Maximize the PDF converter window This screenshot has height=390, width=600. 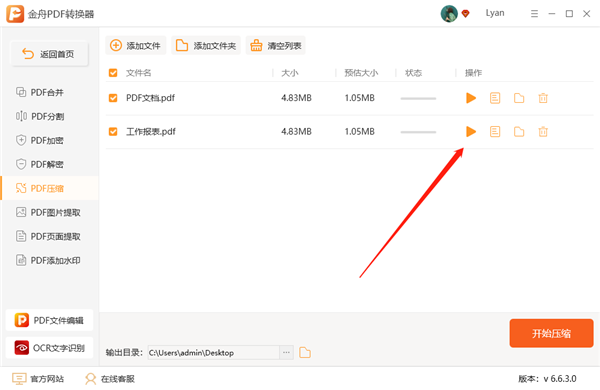point(569,14)
